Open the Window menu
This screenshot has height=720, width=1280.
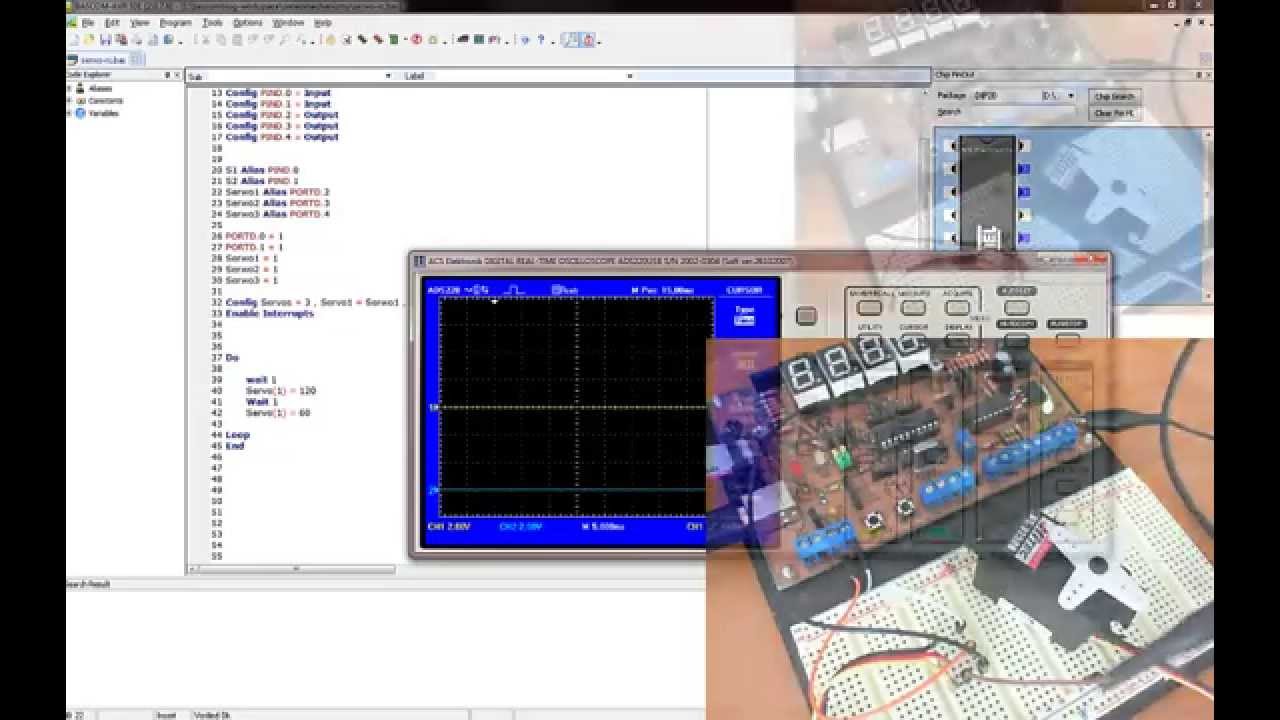click(x=288, y=22)
